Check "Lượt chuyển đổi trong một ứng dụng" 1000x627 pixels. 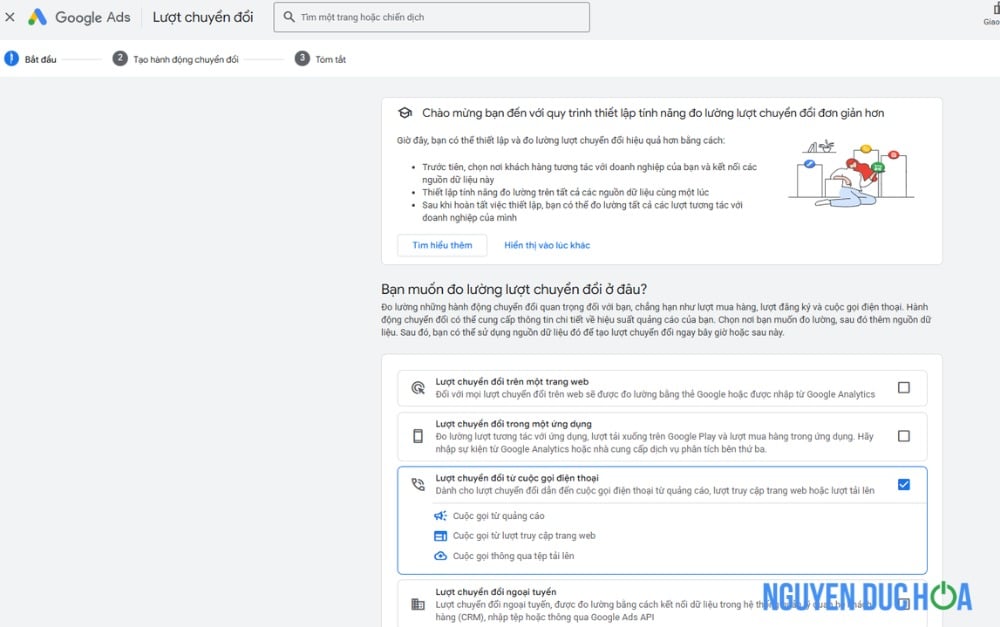903,436
